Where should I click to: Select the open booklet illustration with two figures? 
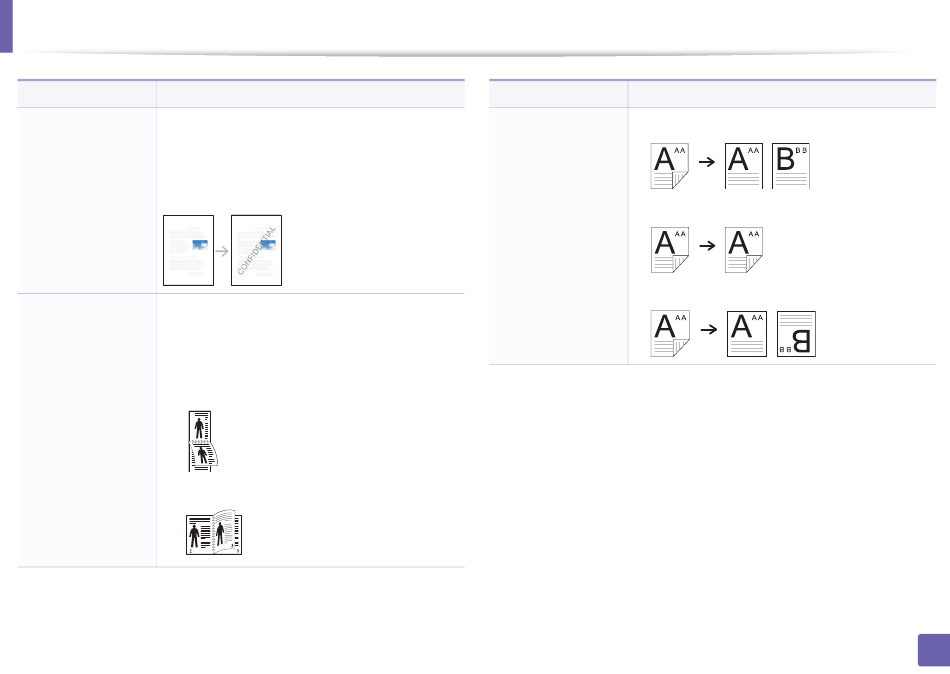pyautogui.click(x=214, y=532)
